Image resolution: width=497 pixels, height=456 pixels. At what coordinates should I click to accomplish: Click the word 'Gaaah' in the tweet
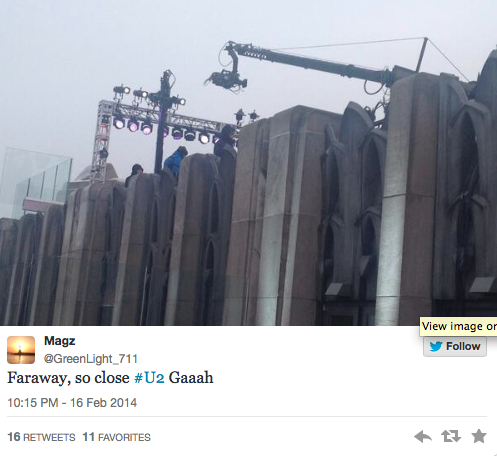click(x=191, y=378)
